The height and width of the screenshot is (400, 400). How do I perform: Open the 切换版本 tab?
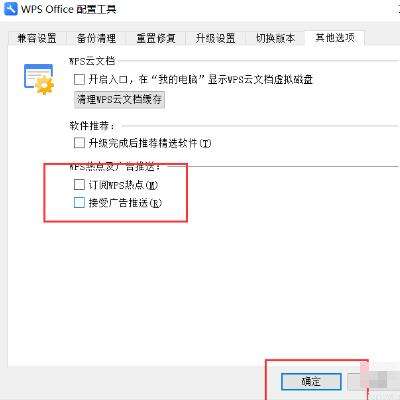pyautogui.click(x=275, y=38)
